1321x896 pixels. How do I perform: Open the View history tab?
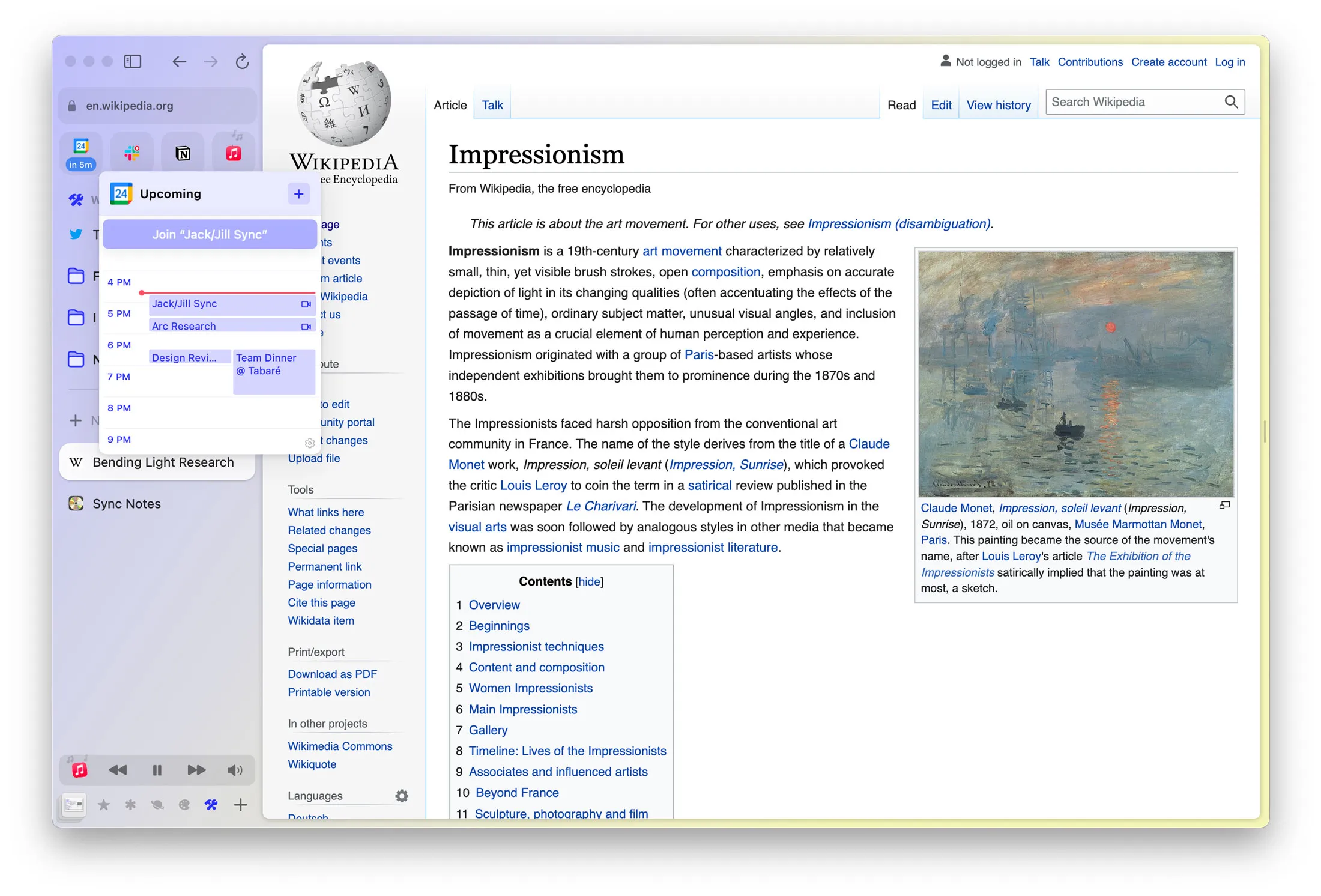(x=998, y=105)
